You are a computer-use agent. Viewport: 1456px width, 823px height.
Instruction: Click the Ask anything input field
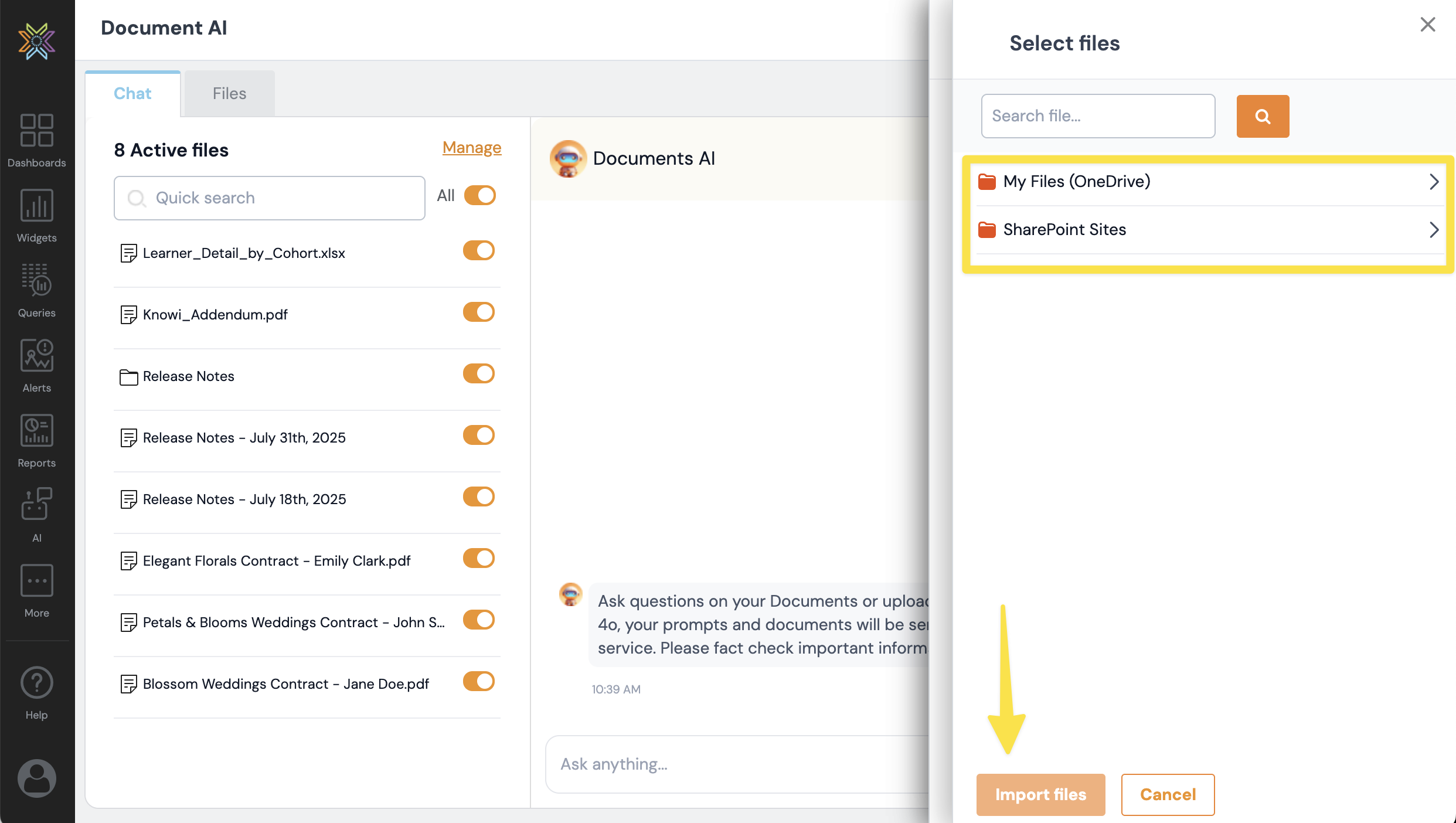[x=703, y=764]
